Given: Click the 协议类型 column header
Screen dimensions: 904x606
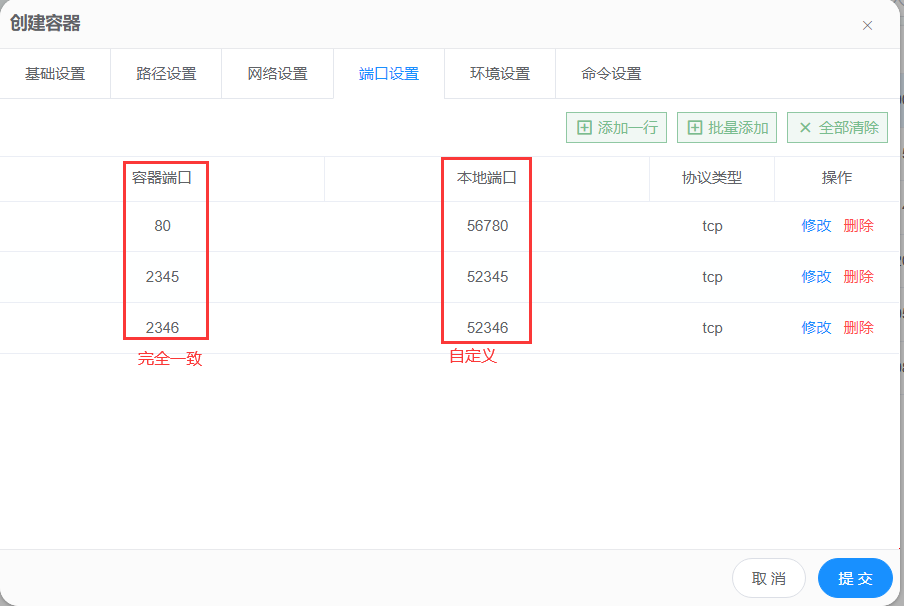Looking at the screenshot, I should pyautogui.click(x=712, y=178).
